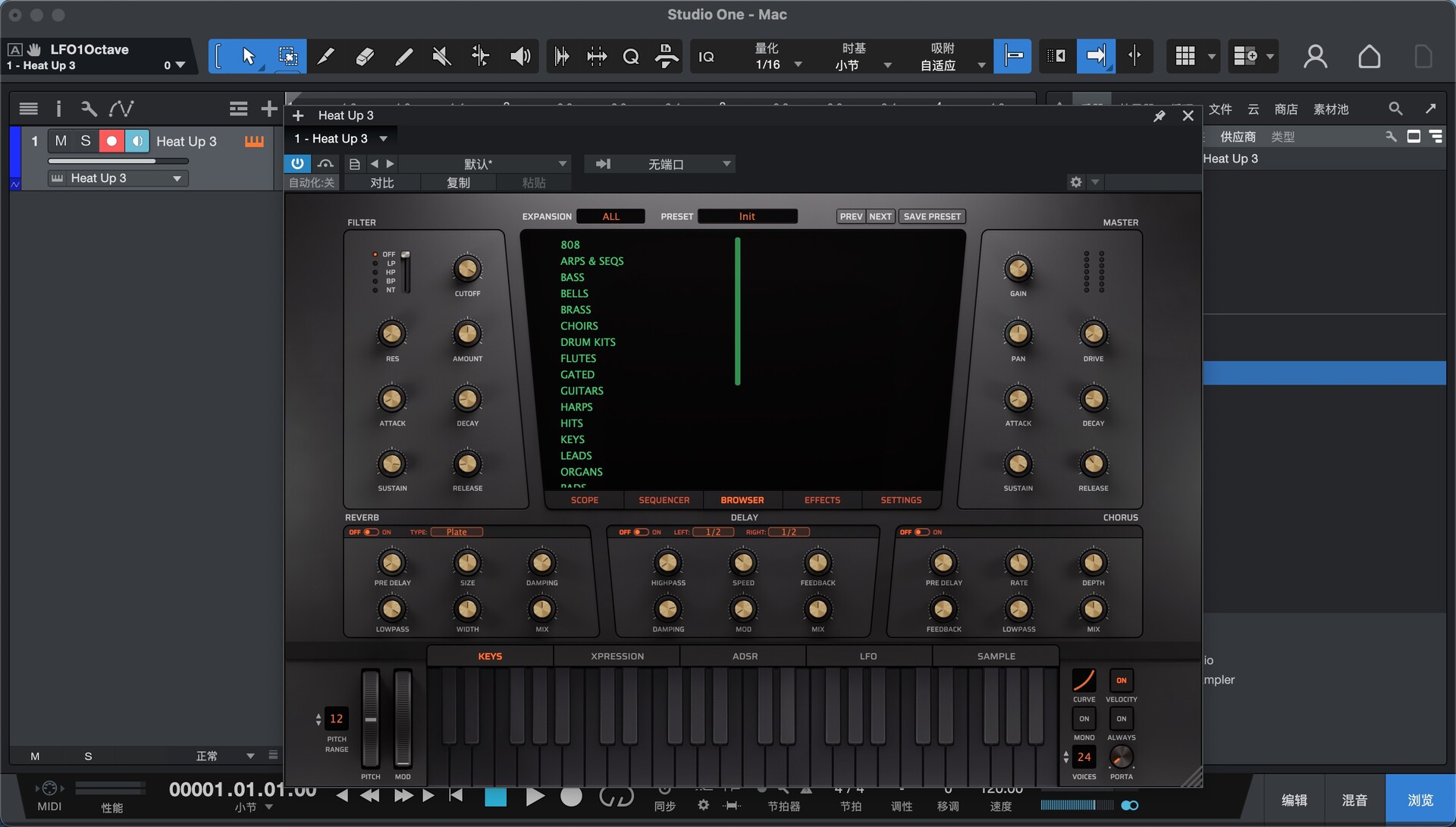This screenshot has height=827, width=1456.
Task: Stop playback in transport
Action: [x=495, y=797]
